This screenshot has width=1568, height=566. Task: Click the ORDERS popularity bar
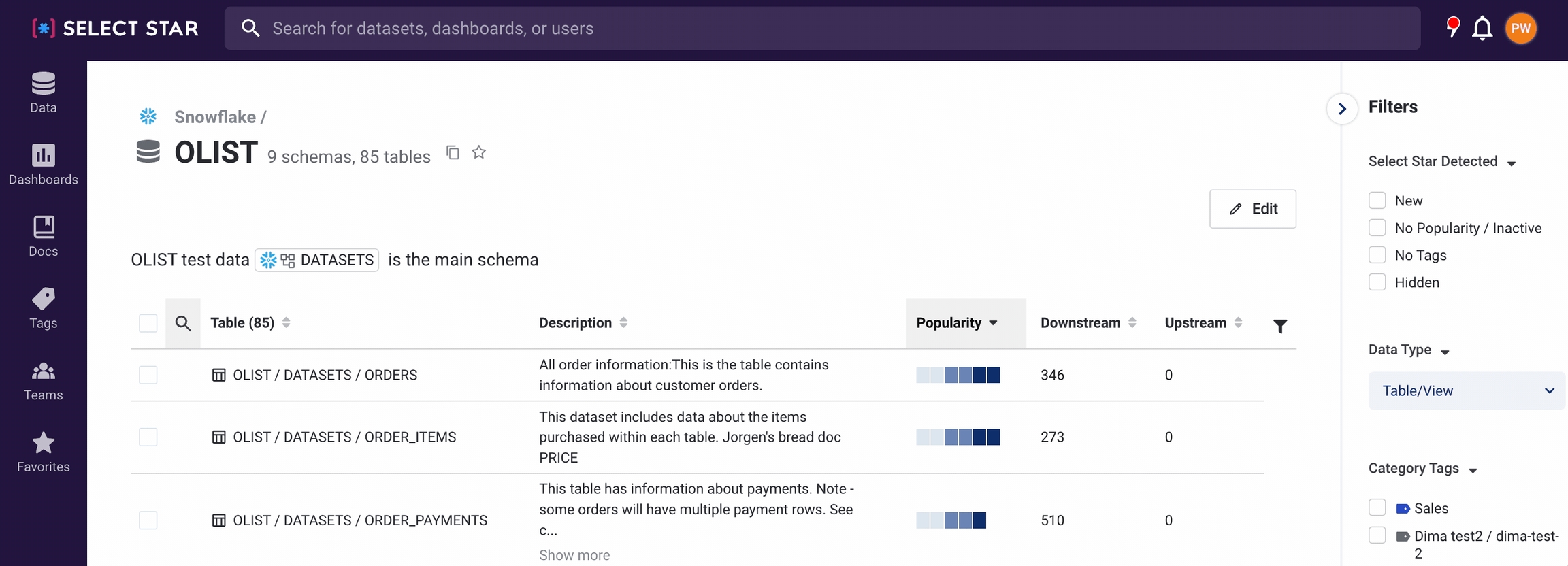click(958, 375)
